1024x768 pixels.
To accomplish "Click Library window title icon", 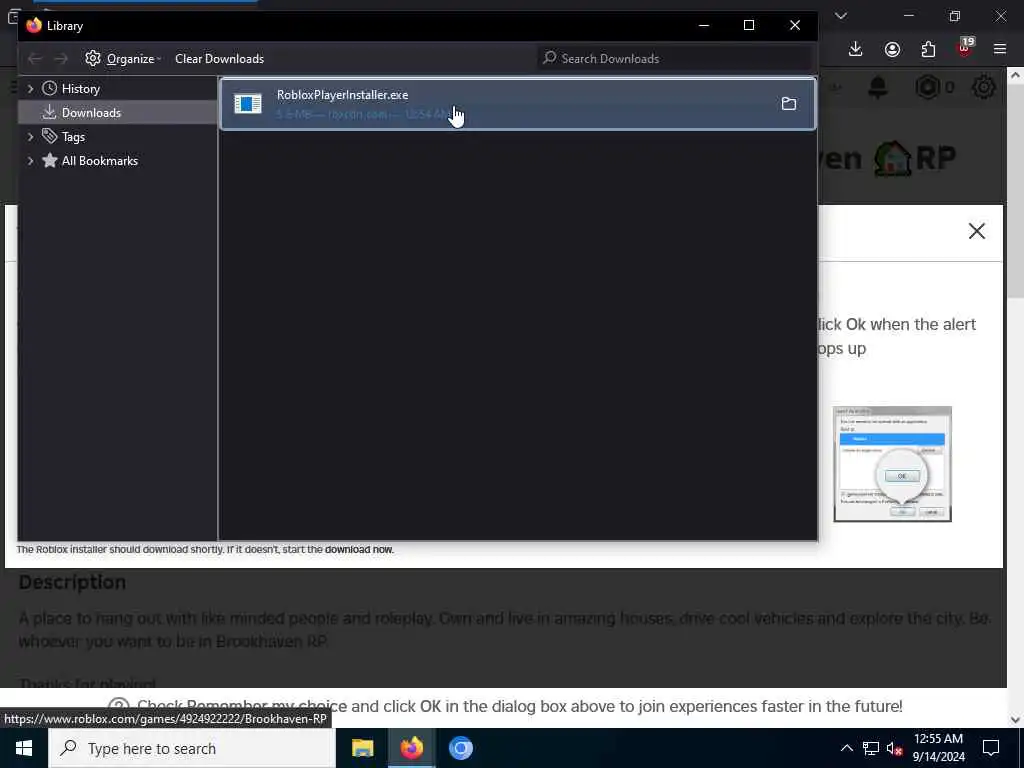I will tap(34, 25).
